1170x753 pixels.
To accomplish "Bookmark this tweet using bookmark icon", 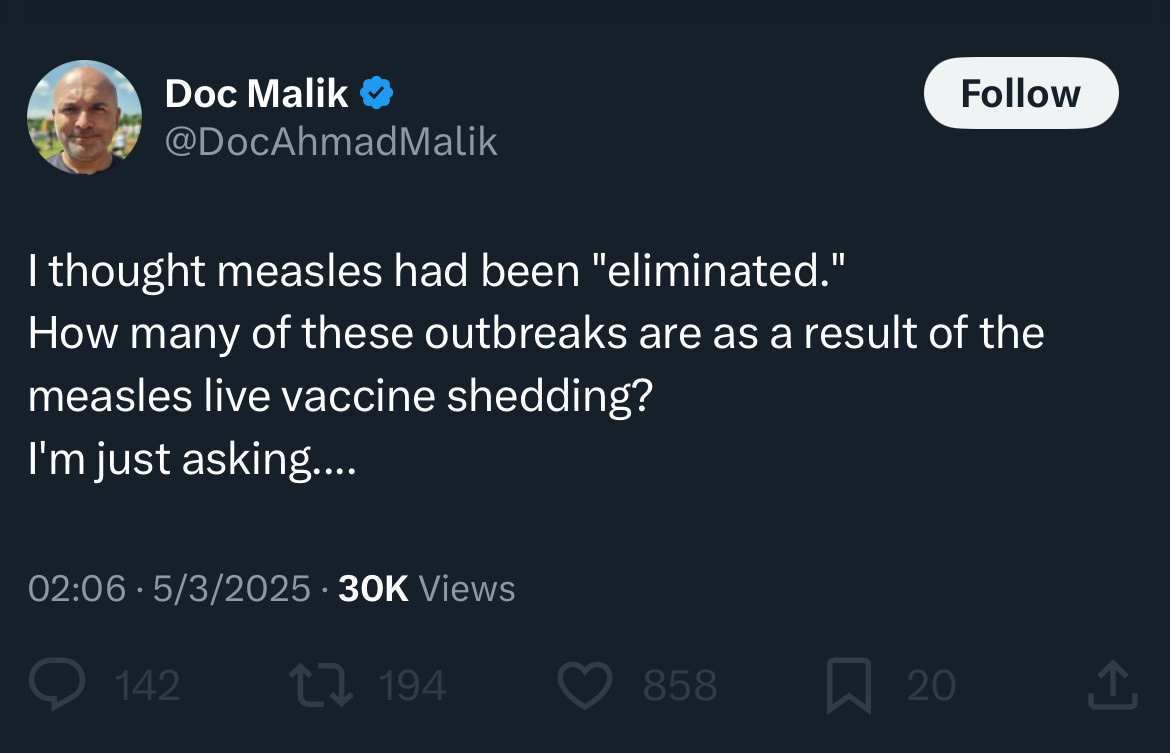I will (x=848, y=685).
